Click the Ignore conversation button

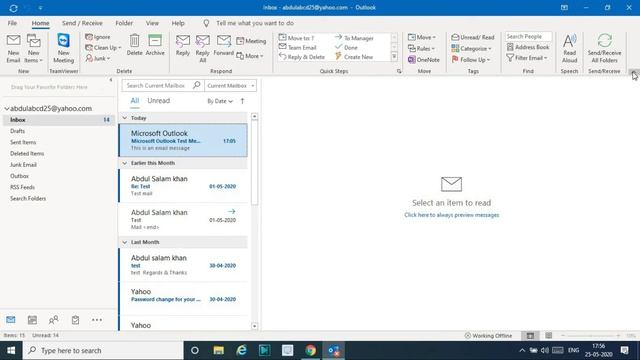pos(98,37)
